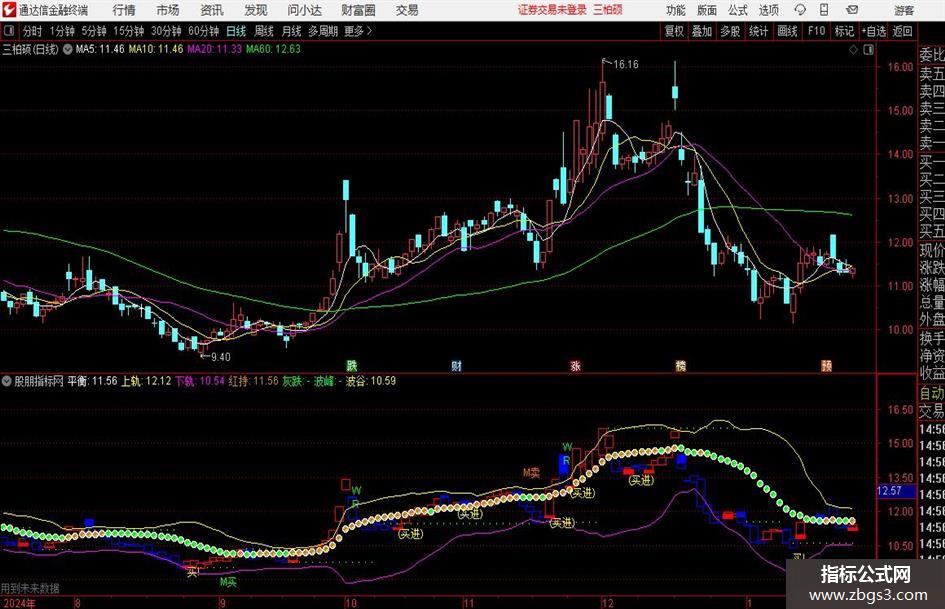Open the 问小达 menu
This screenshot has width=945, height=609.
tap(304, 10)
